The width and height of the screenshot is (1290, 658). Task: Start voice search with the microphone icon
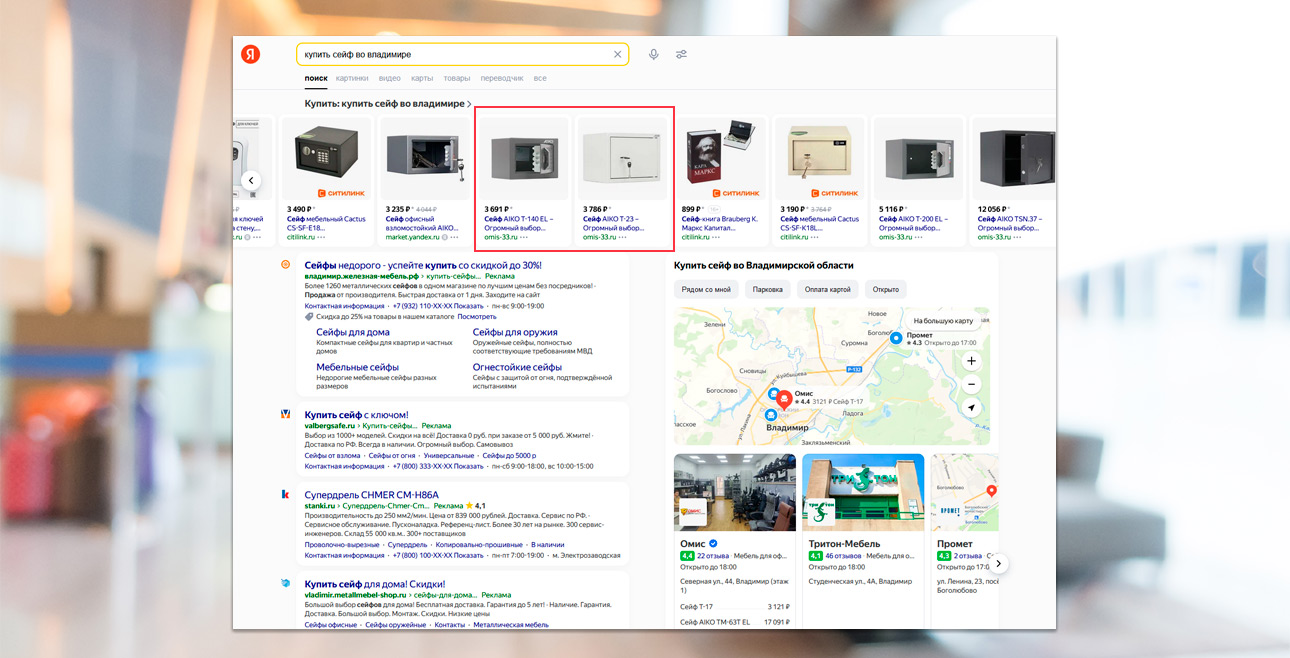pyautogui.click(x=653, y=55)
